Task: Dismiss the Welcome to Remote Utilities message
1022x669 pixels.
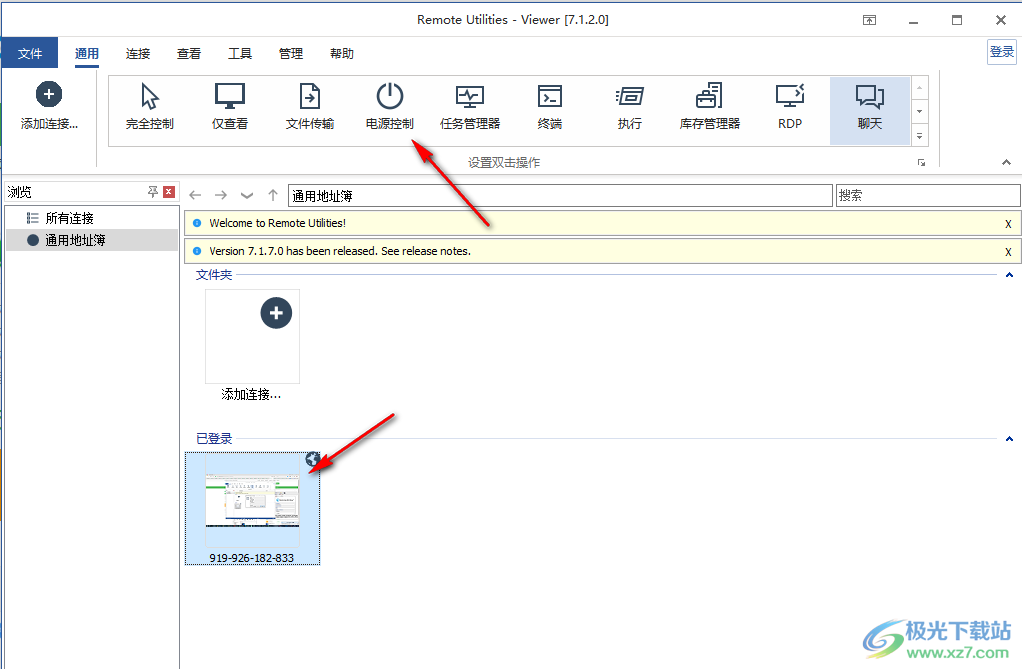Action: click(1008, 224)
